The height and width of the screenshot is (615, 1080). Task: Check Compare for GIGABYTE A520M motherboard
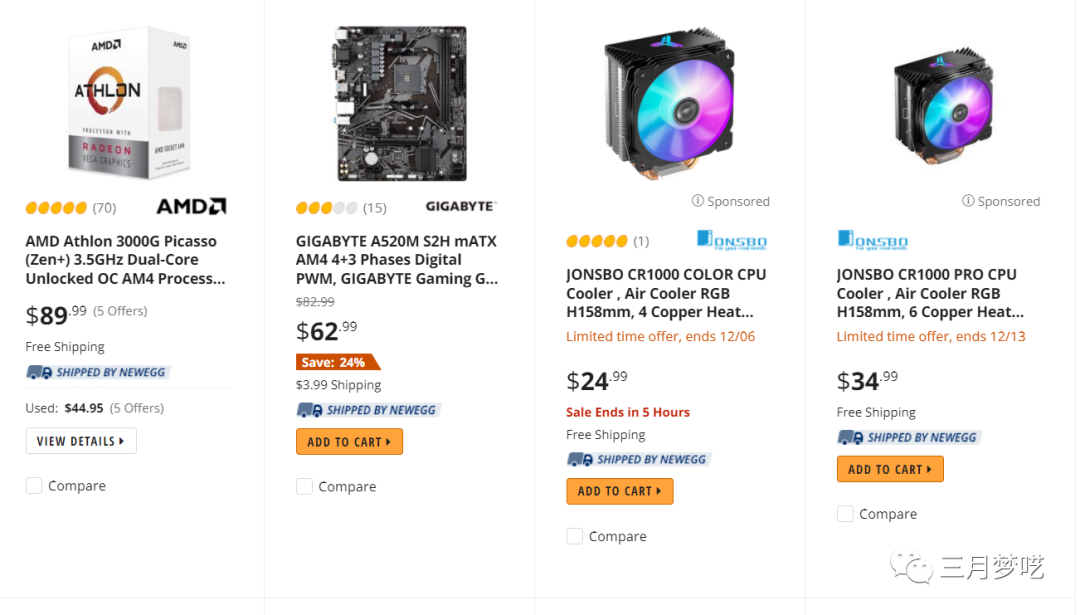point(304,487)
